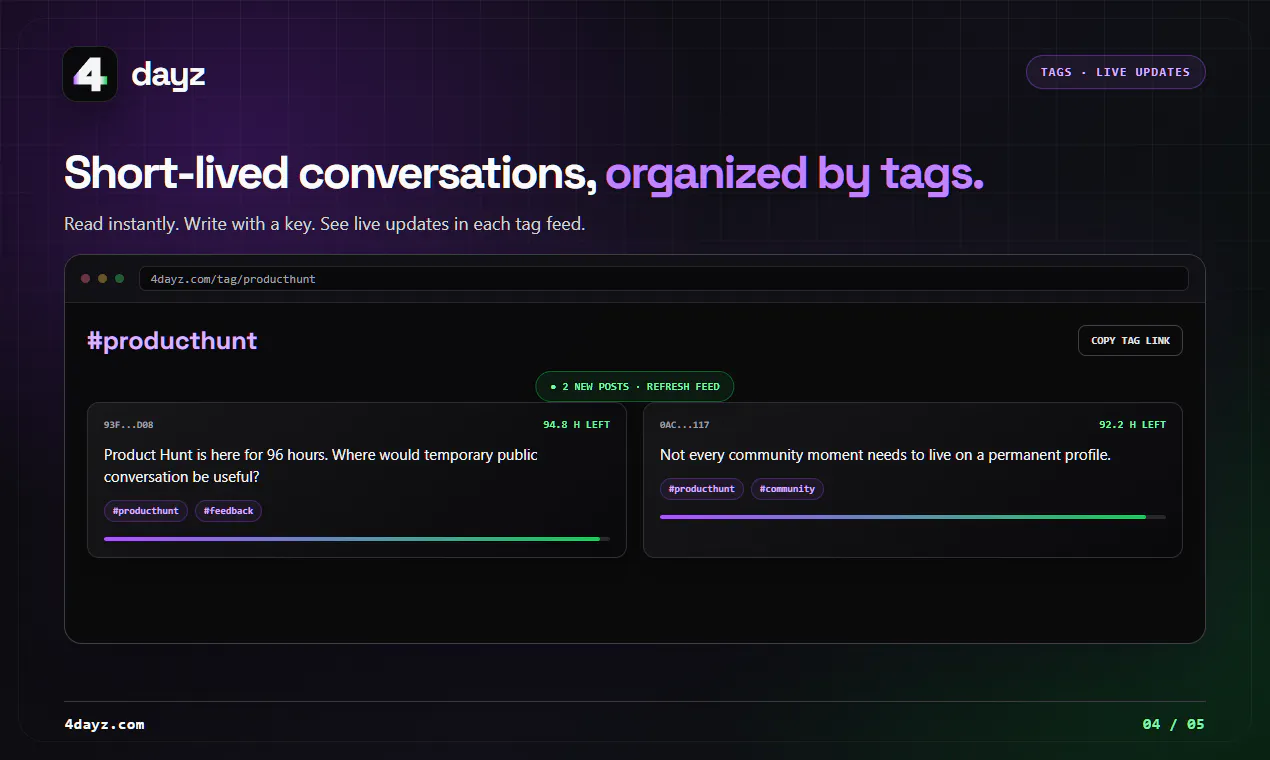Click the green window dot
Viewport: 1270px width, 760px height.
coord(120,279)
